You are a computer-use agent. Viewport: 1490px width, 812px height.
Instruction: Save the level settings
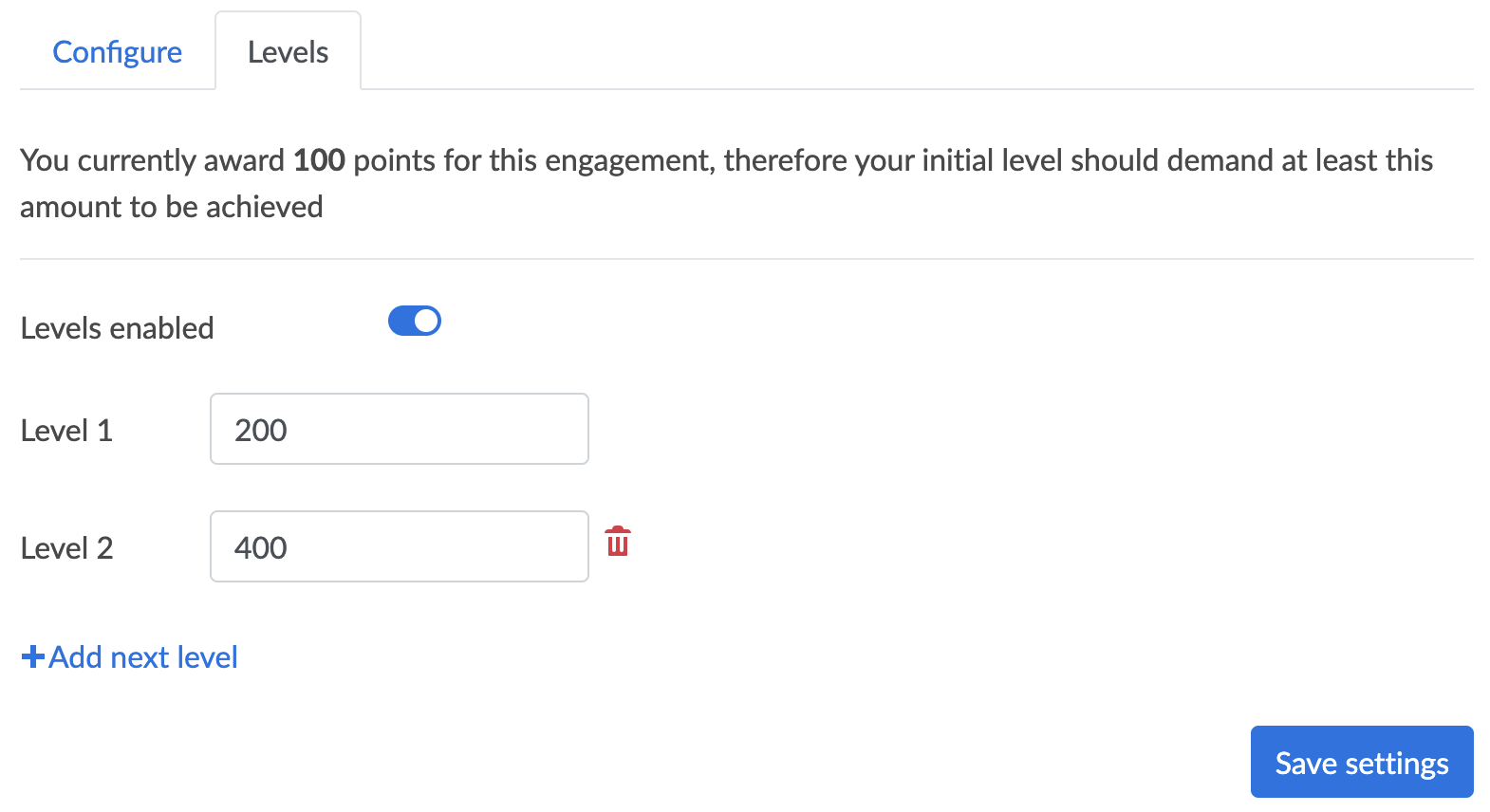1362,762
